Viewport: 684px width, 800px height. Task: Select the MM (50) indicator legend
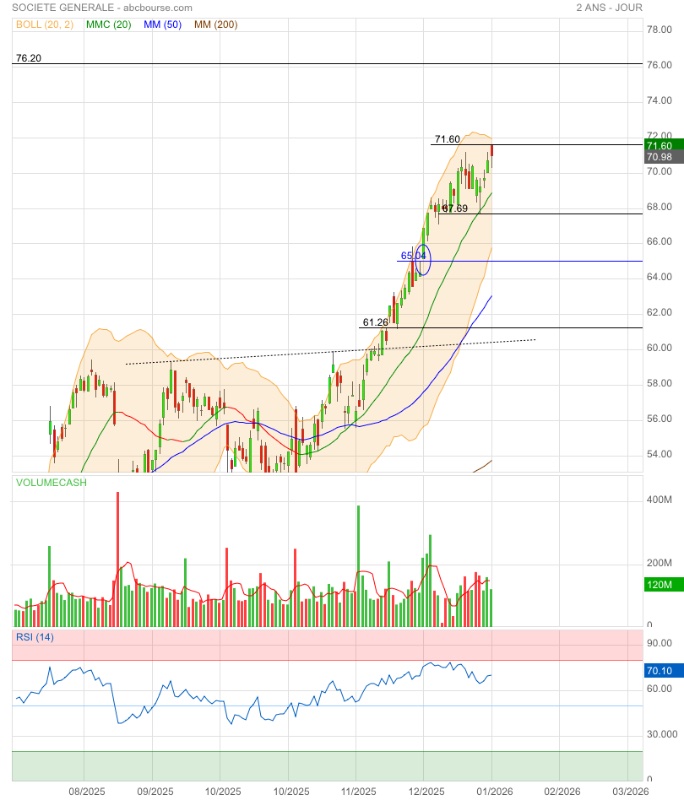click(162, 24)
